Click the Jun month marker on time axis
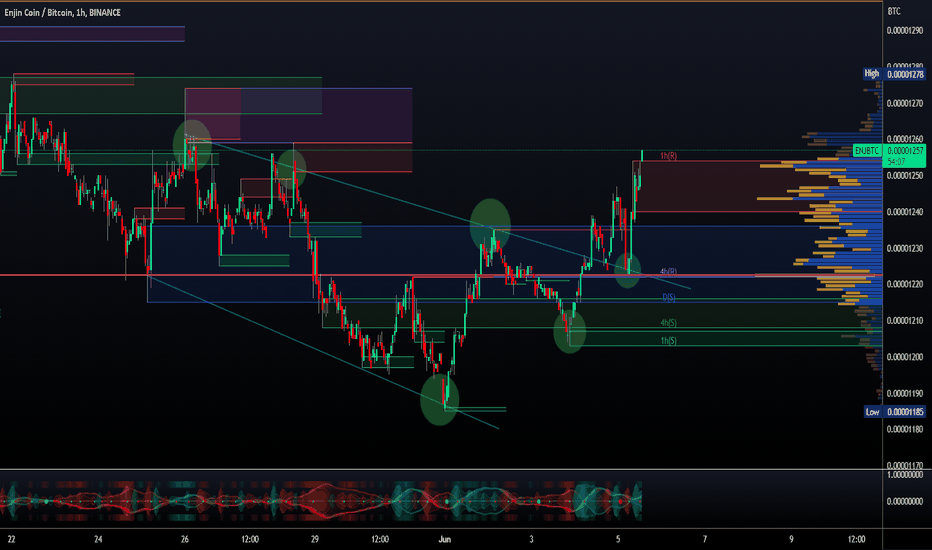Viewport: 932px width, 550px height. (x=445, y=539)
